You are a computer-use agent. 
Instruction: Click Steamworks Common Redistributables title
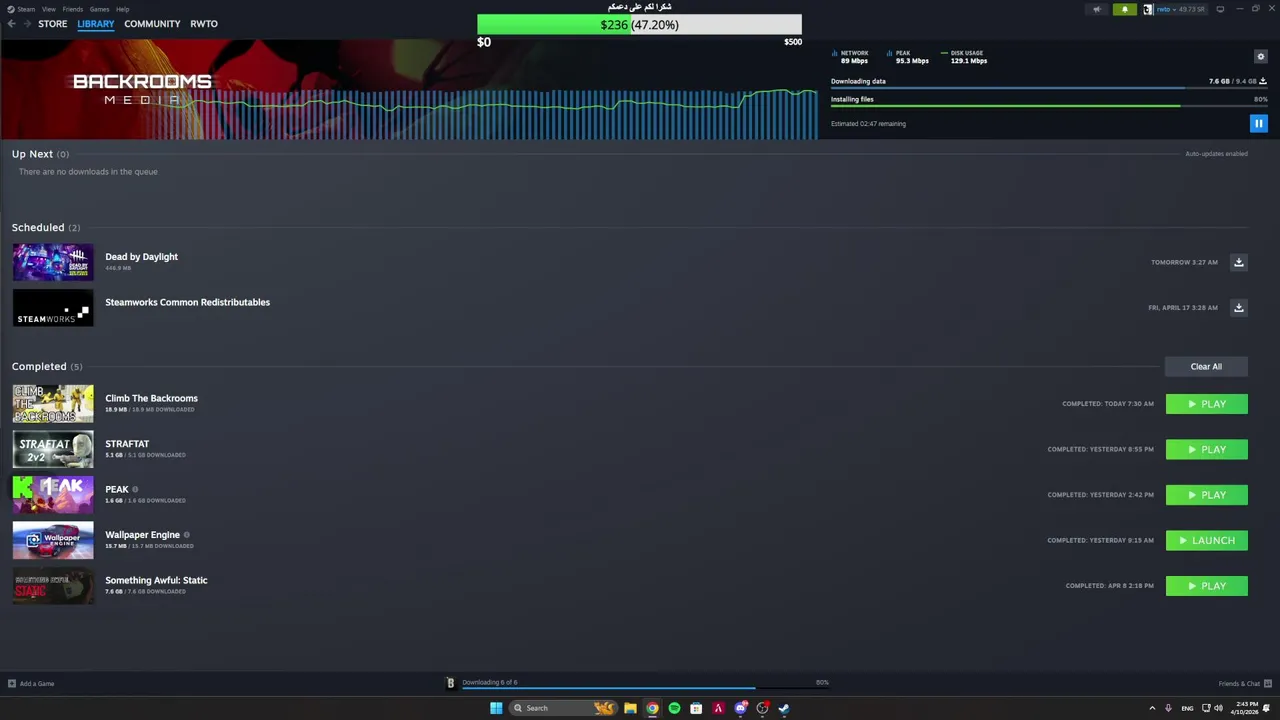coord(187,302)
